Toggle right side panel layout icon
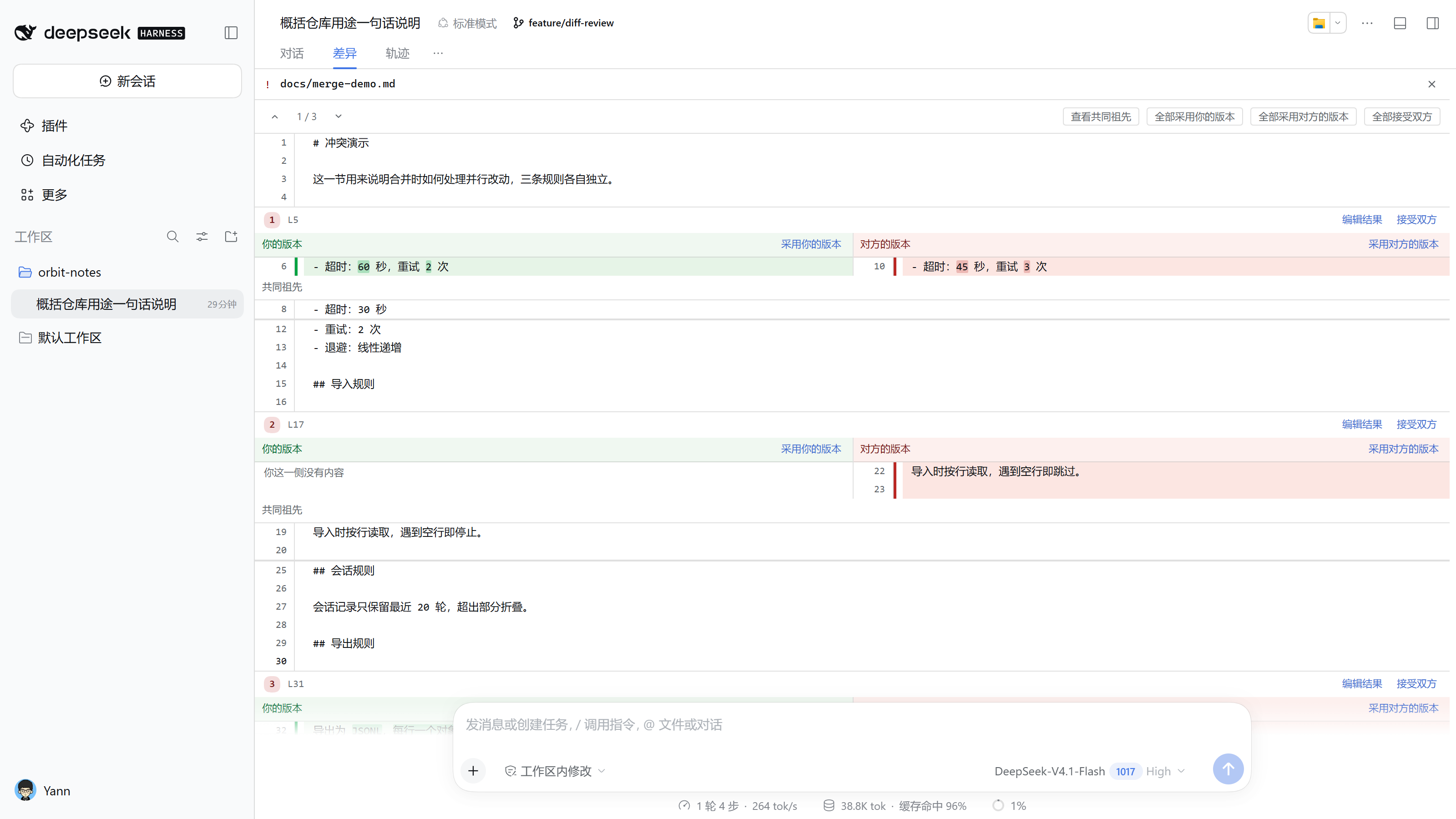Screen dimensions: 1456x819 [x=1432, y=23]
